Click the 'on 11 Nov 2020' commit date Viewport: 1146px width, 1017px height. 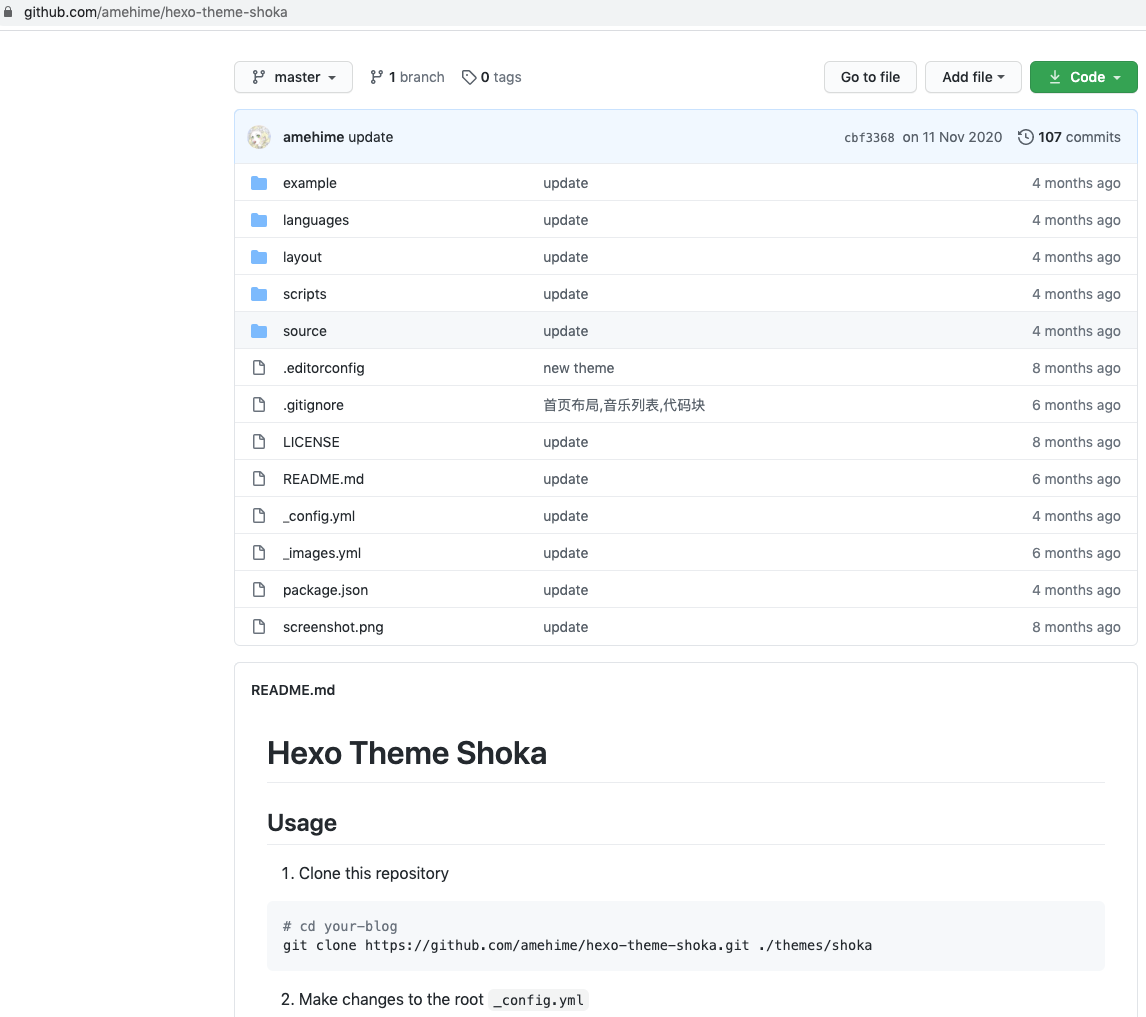point(952,137)
